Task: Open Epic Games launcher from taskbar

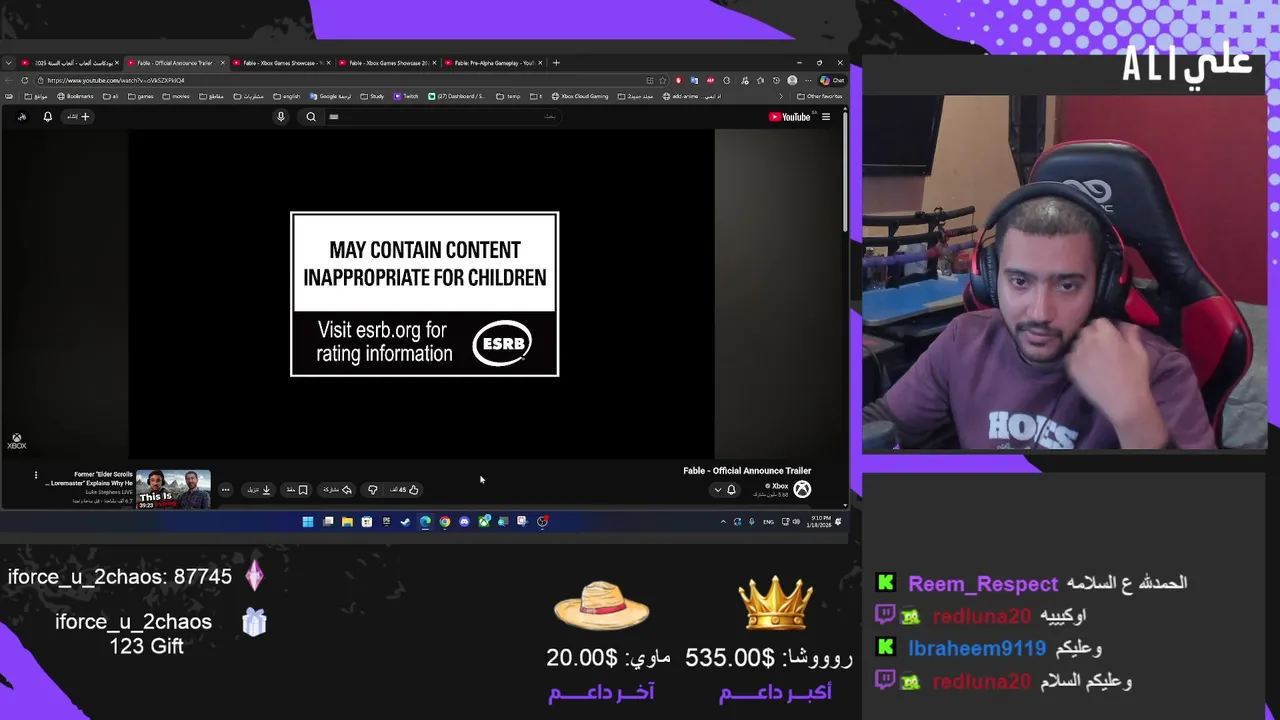Action: (x=386, y=521)
